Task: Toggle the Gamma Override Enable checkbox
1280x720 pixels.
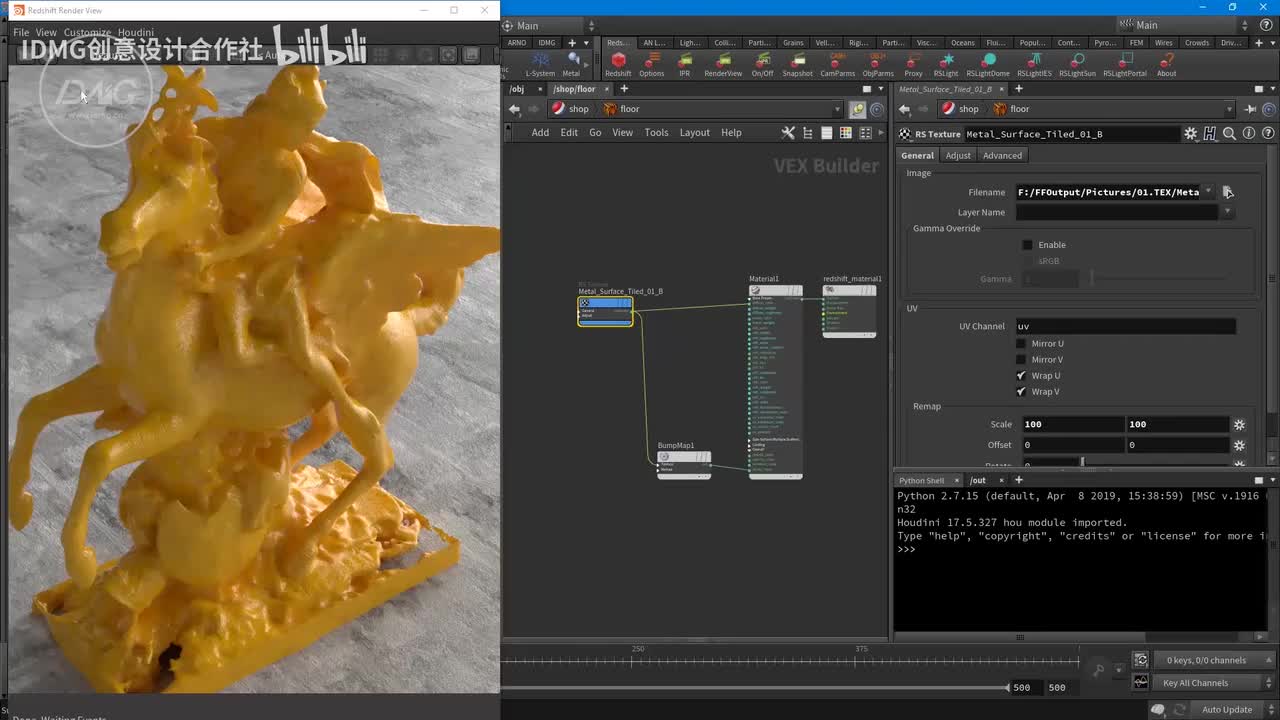Action: pyautogui.click(x=1027, y=245)
